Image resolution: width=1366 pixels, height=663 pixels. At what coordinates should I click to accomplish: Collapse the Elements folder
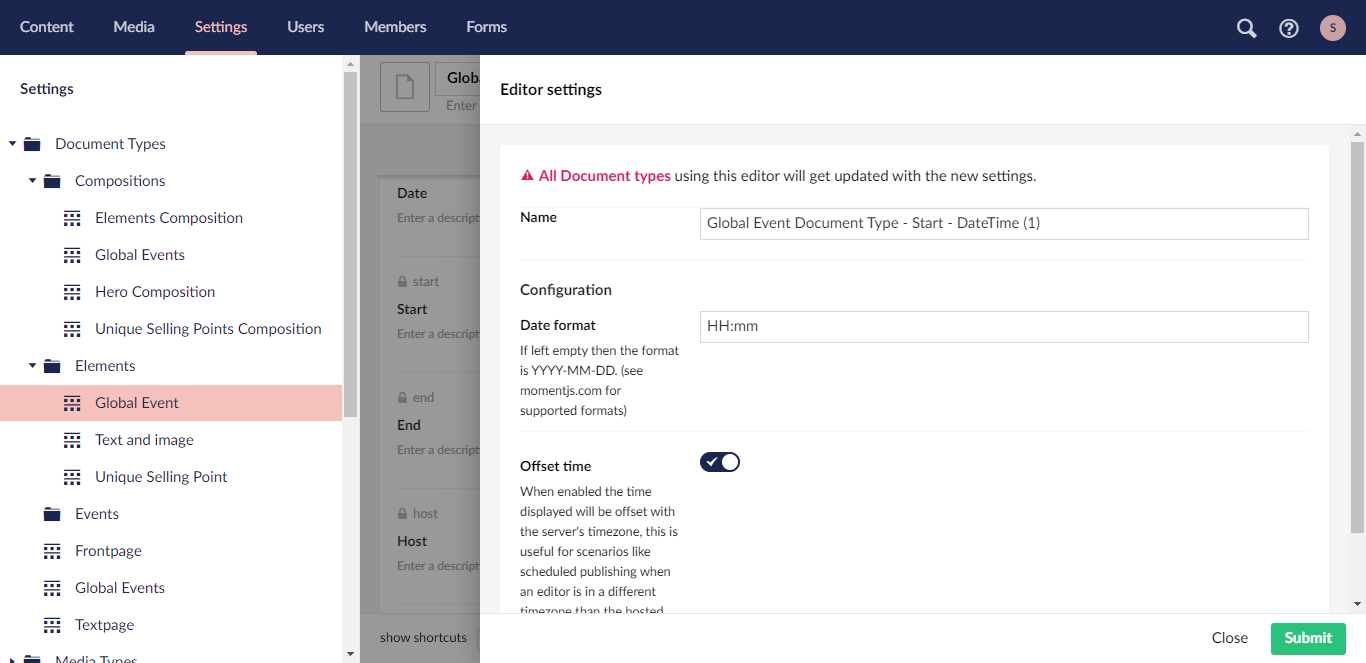33,366
